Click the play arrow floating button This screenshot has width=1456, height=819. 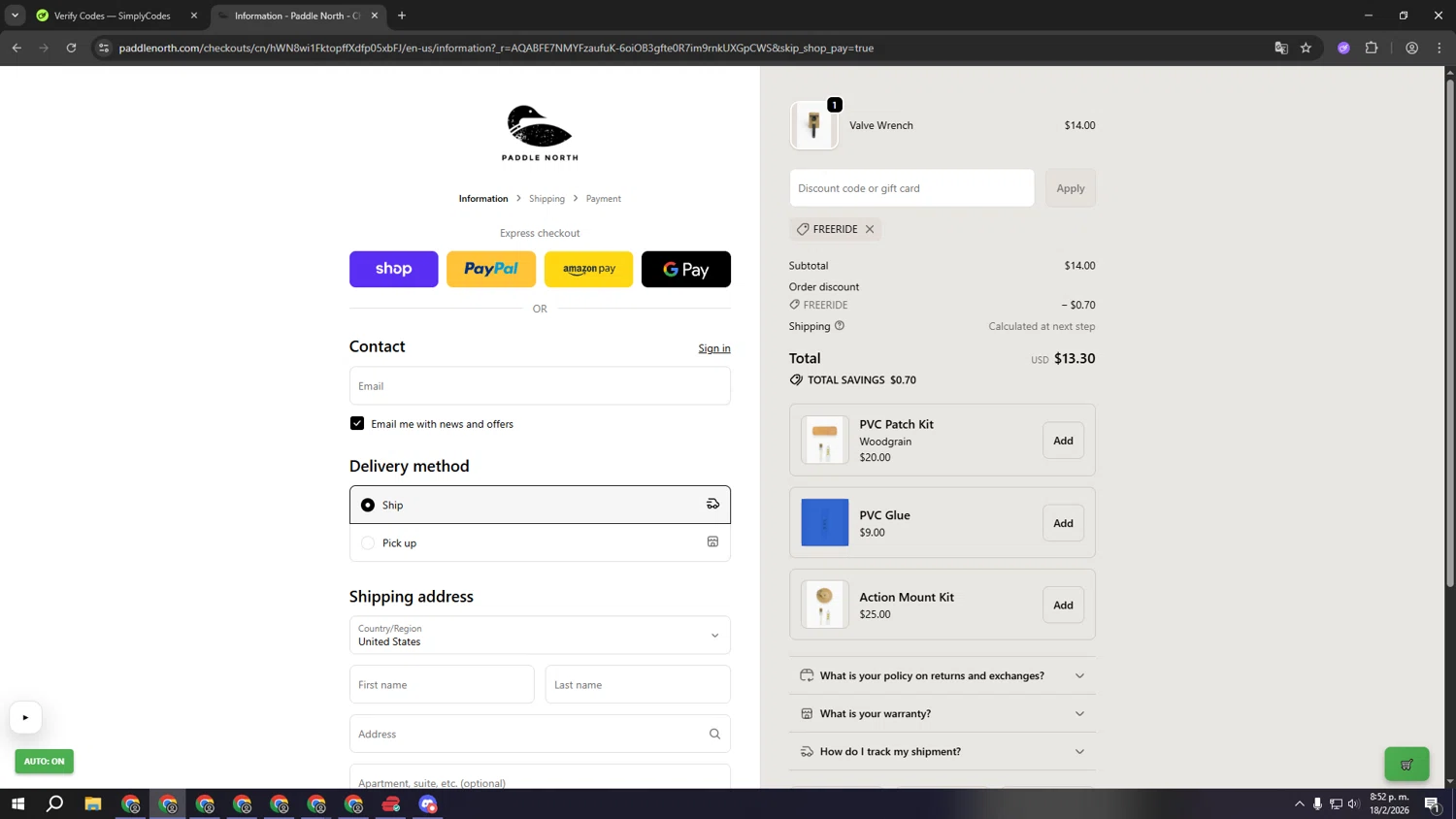tap(25, 718)
